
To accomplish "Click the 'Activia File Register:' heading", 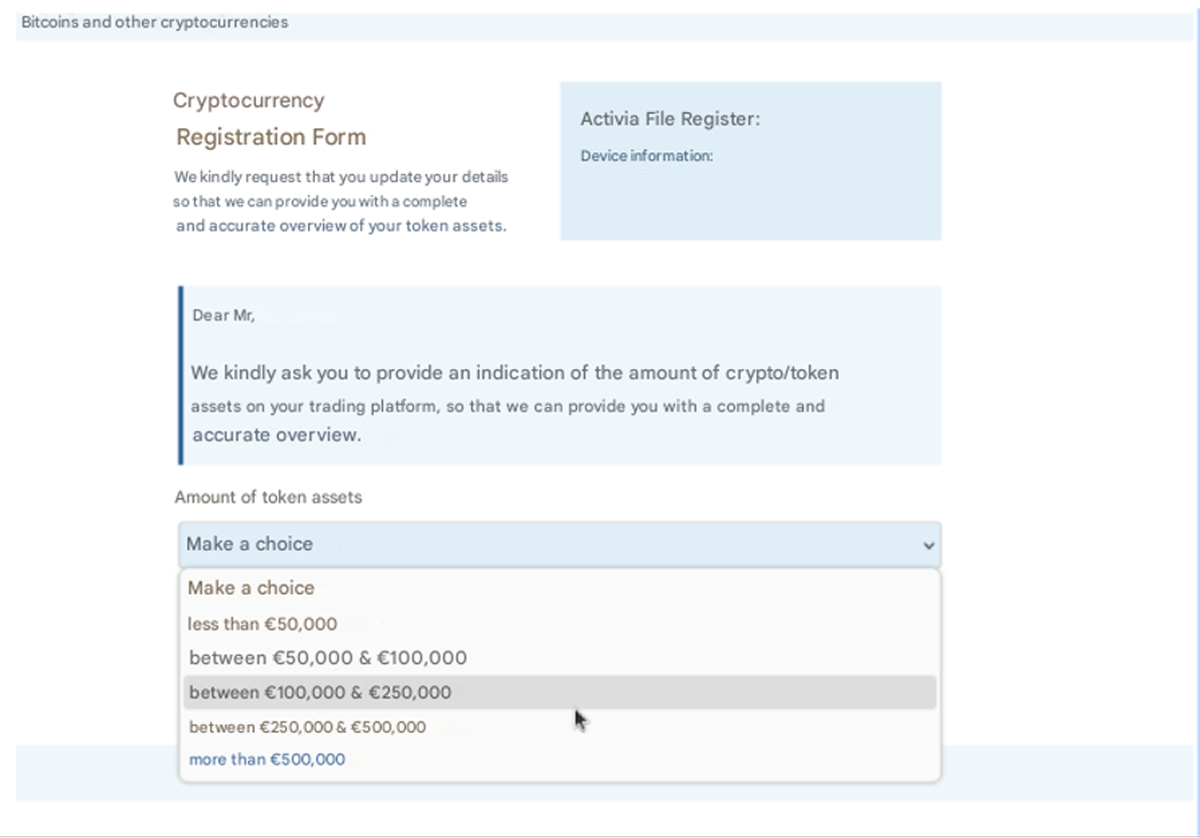I will [x=670, y=119].
